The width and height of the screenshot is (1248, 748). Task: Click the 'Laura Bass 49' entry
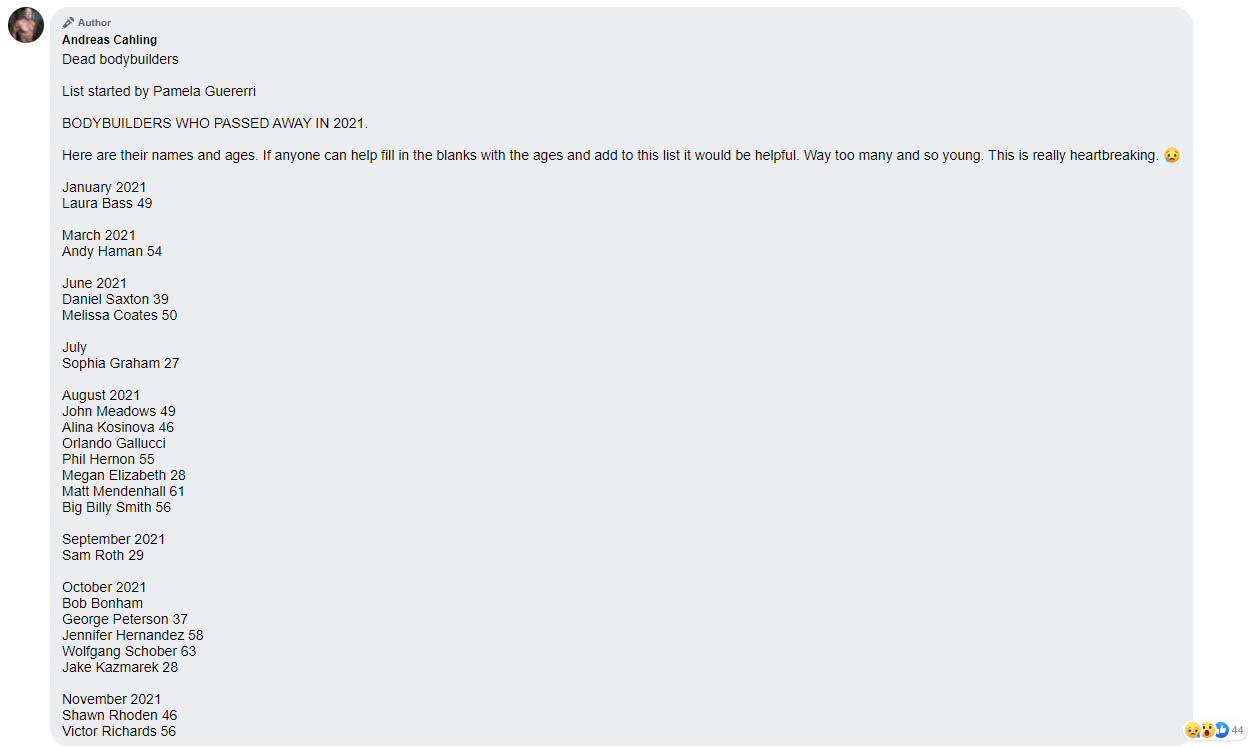(107, 203)
